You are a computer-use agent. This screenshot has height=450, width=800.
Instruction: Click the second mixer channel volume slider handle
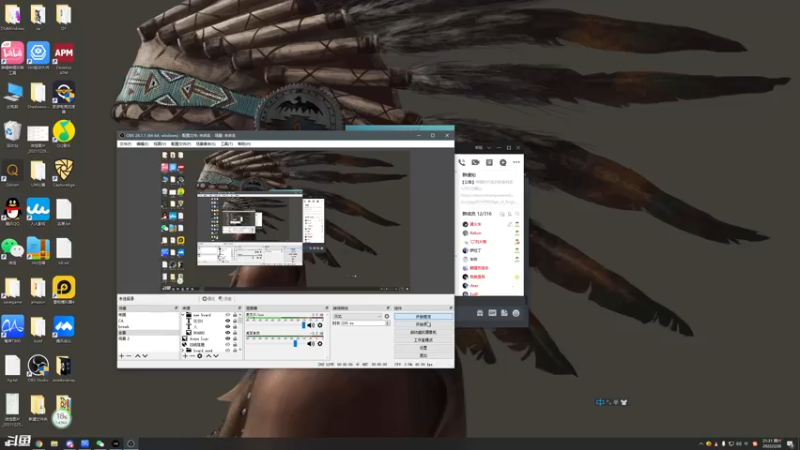coord(295,343)
